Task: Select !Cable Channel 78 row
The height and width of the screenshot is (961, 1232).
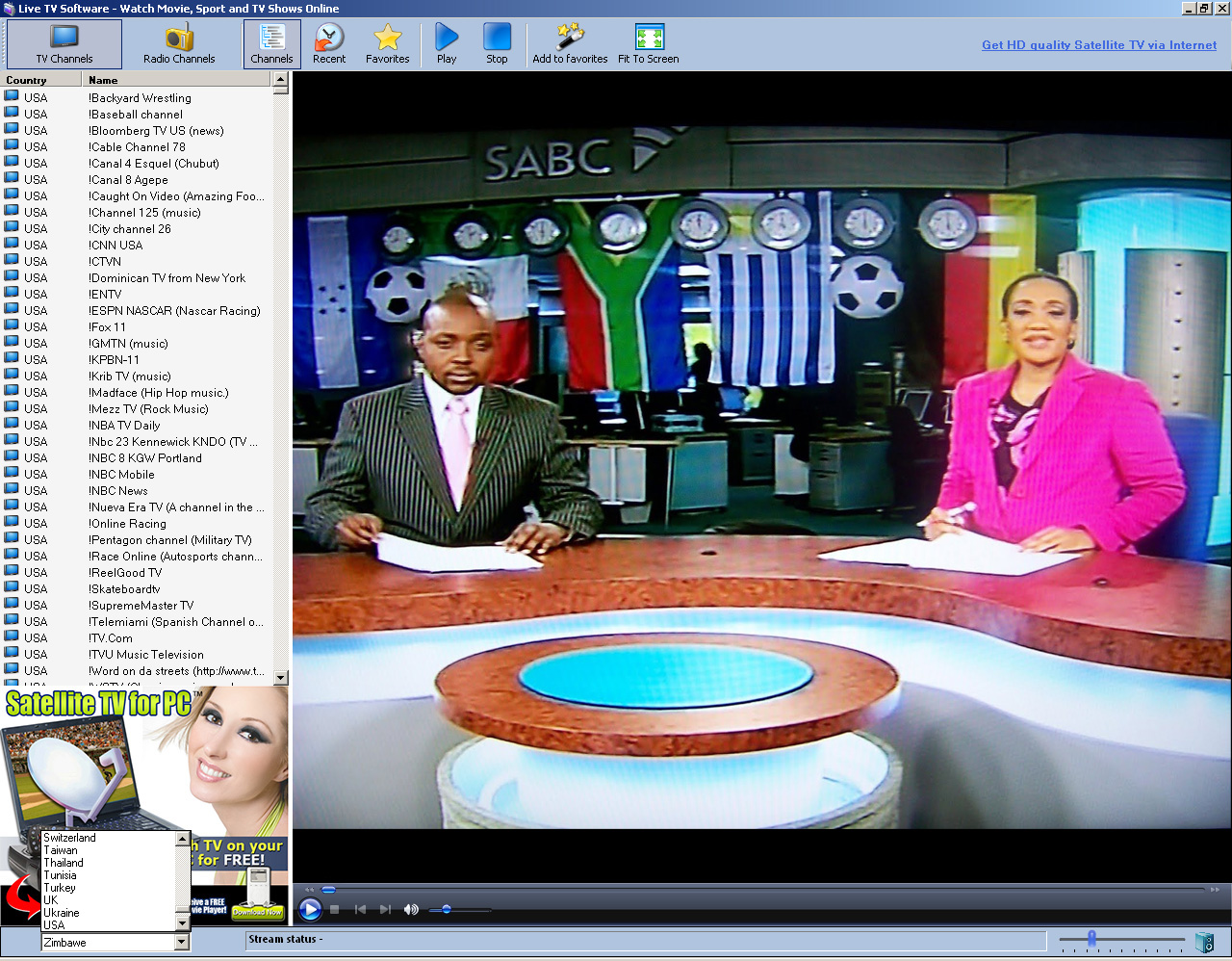Action: [136, 146]
